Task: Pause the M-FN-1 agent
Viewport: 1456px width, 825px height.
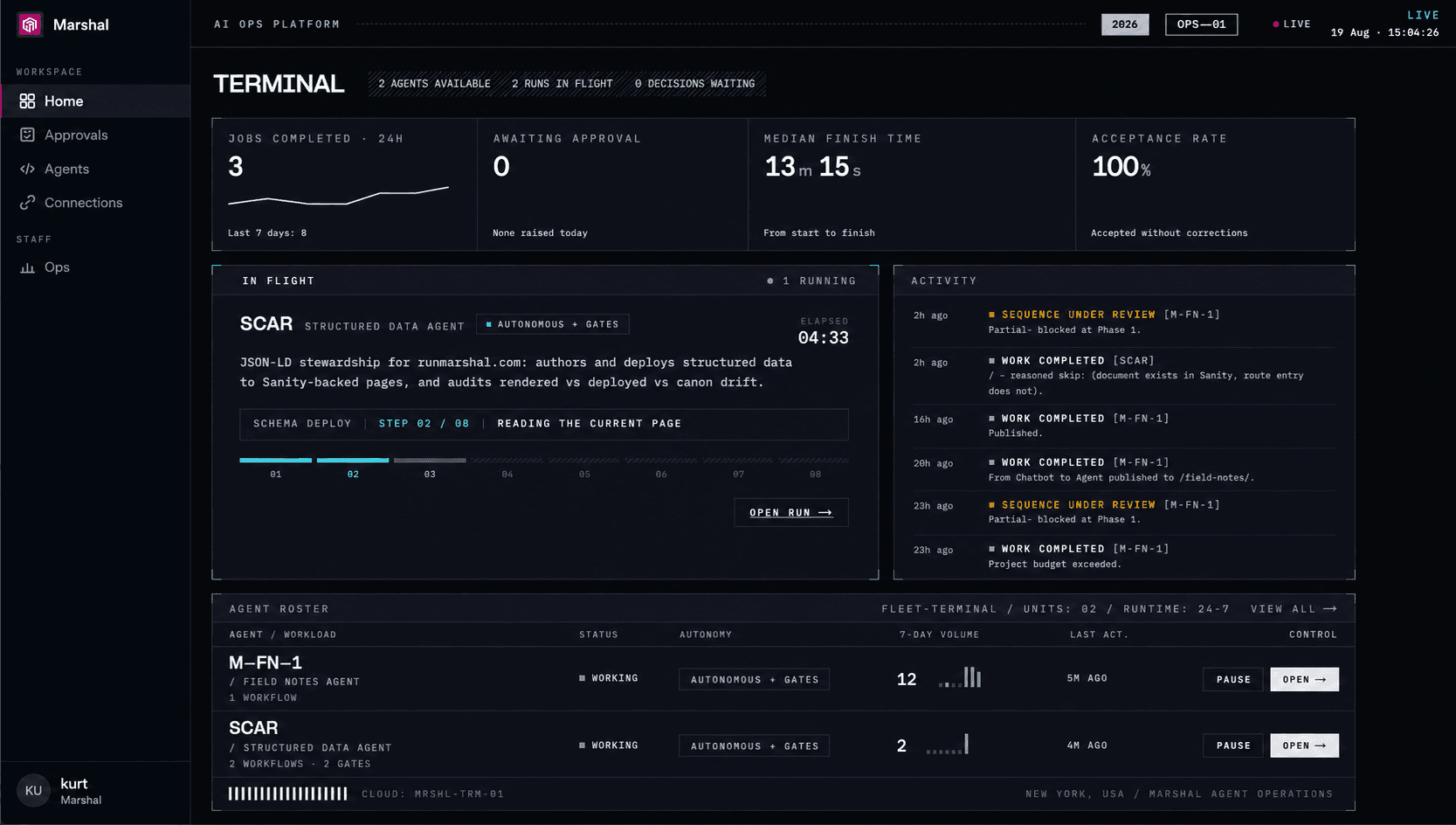Action: point(1233,679)
